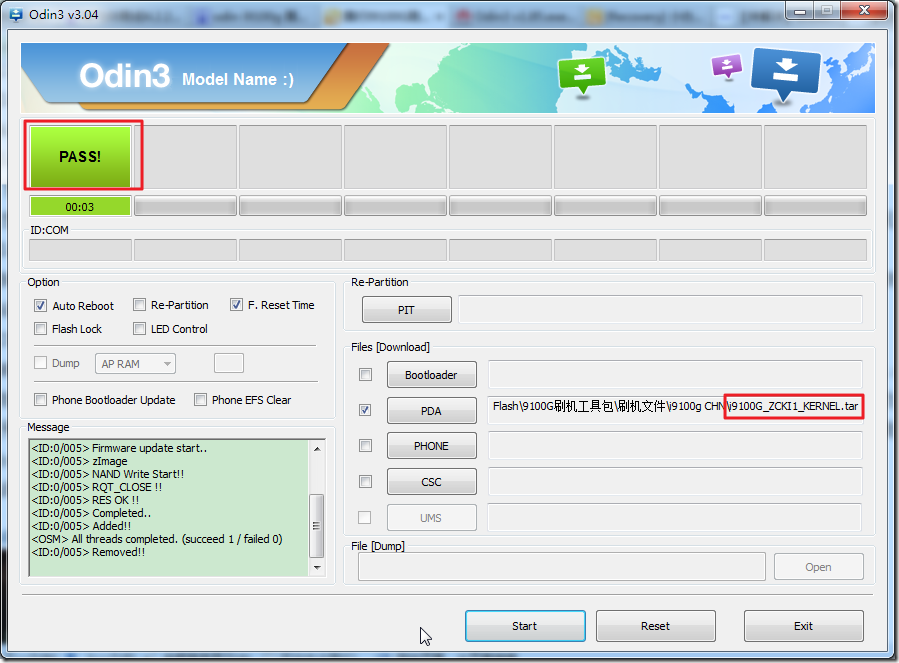The height and width of the screenshot is (663, 899).
Task: Click 'RQT_CLOSE !!' log line
Action: (x=97, y=487)
